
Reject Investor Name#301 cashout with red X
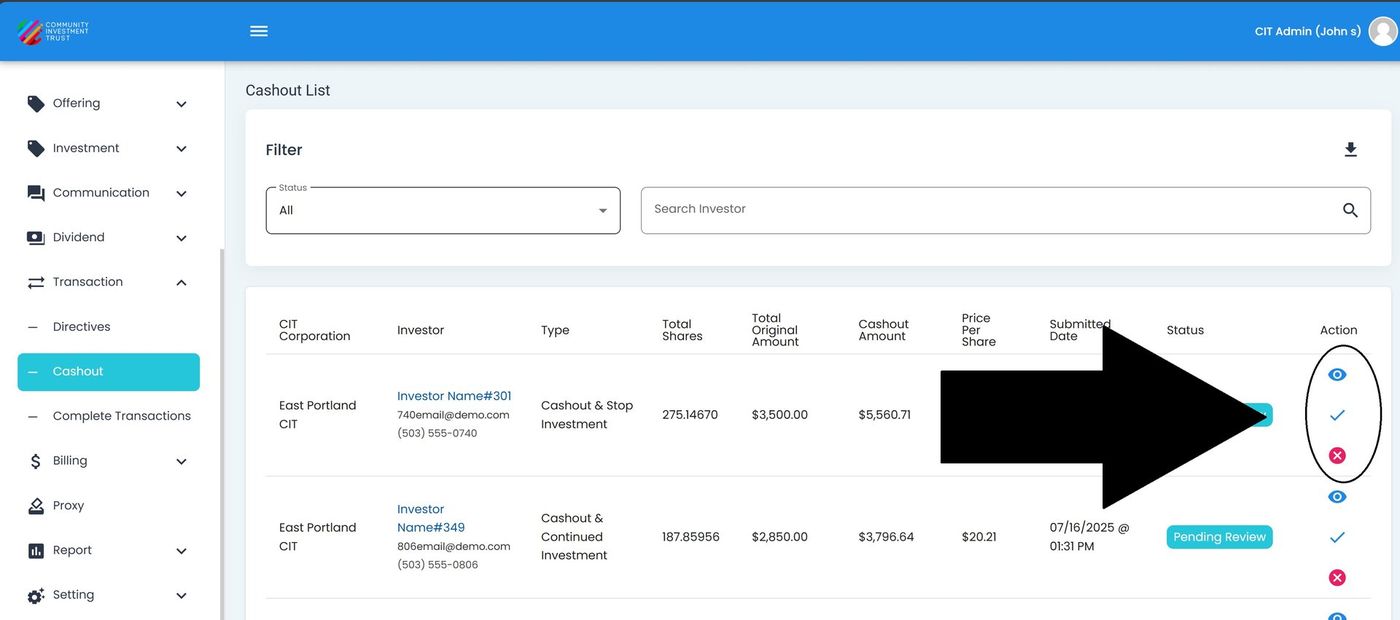click(1337, 456)
